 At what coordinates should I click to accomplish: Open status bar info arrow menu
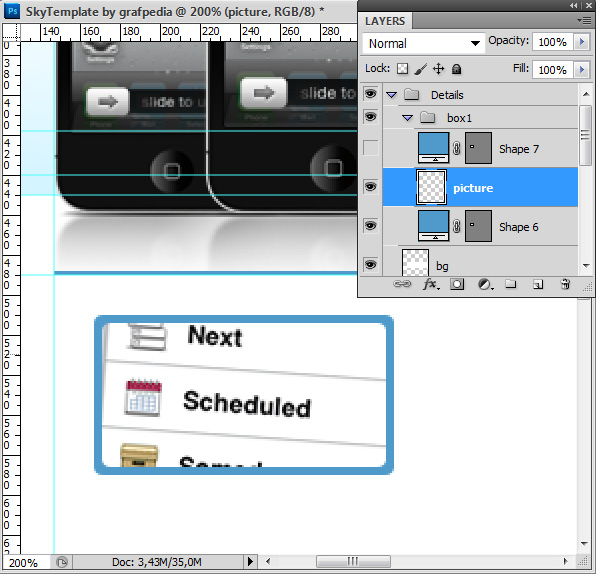[250, 561]
